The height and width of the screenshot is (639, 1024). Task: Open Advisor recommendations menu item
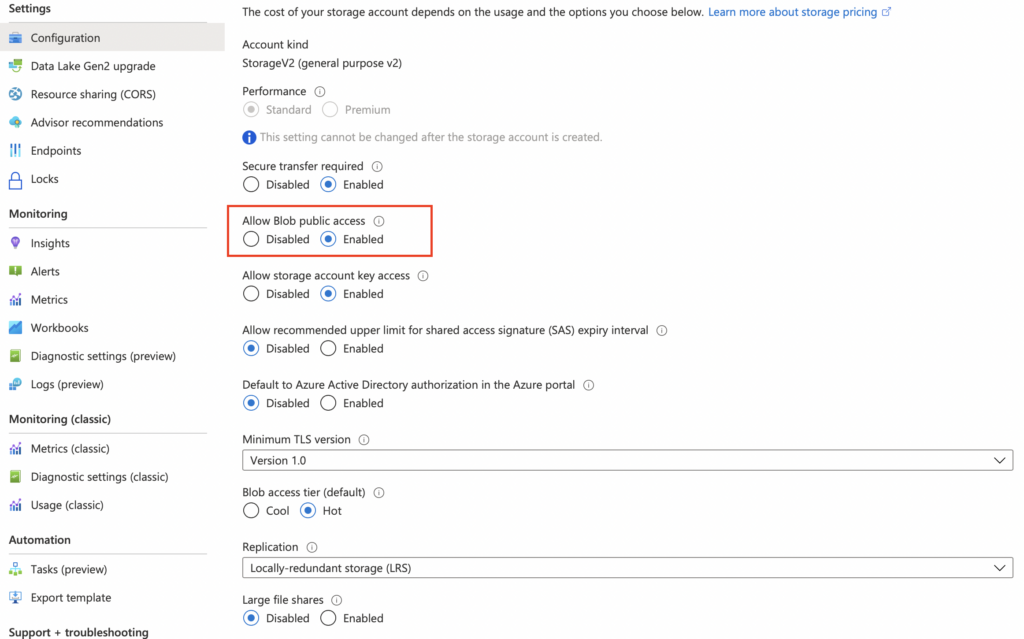97,122
